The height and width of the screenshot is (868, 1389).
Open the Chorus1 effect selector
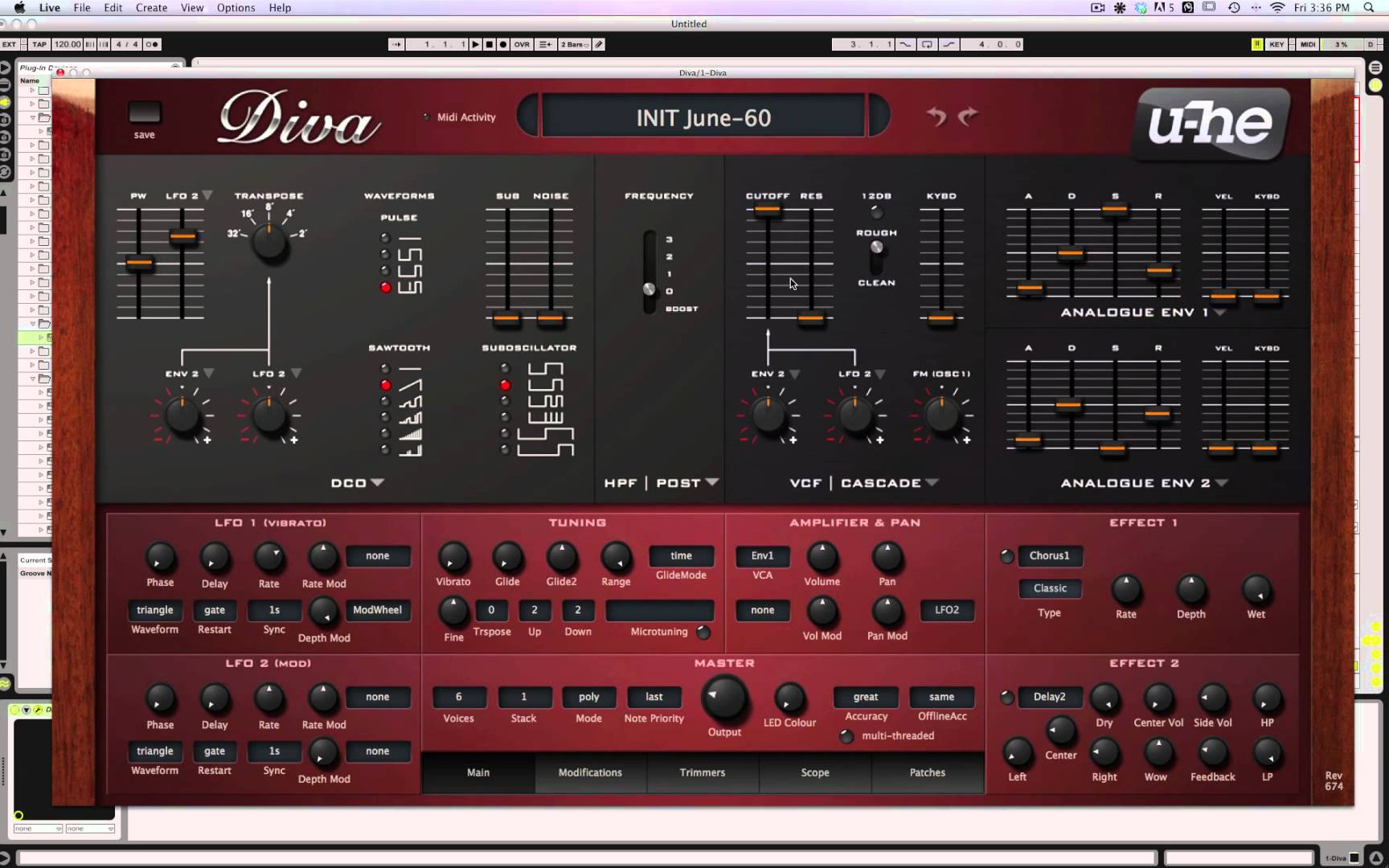[1050, 556]
